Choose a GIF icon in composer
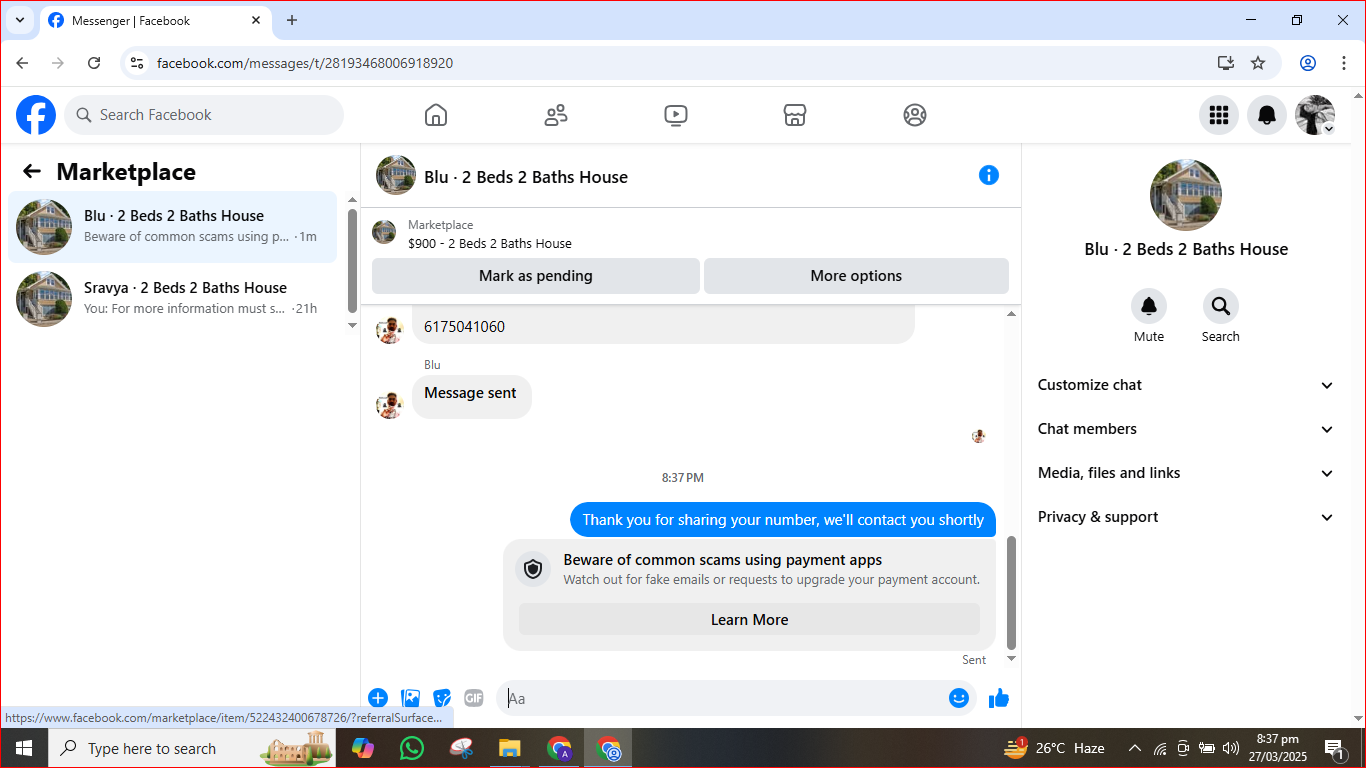This screenshot has height=768, width=1366. [x=474, y=698]
